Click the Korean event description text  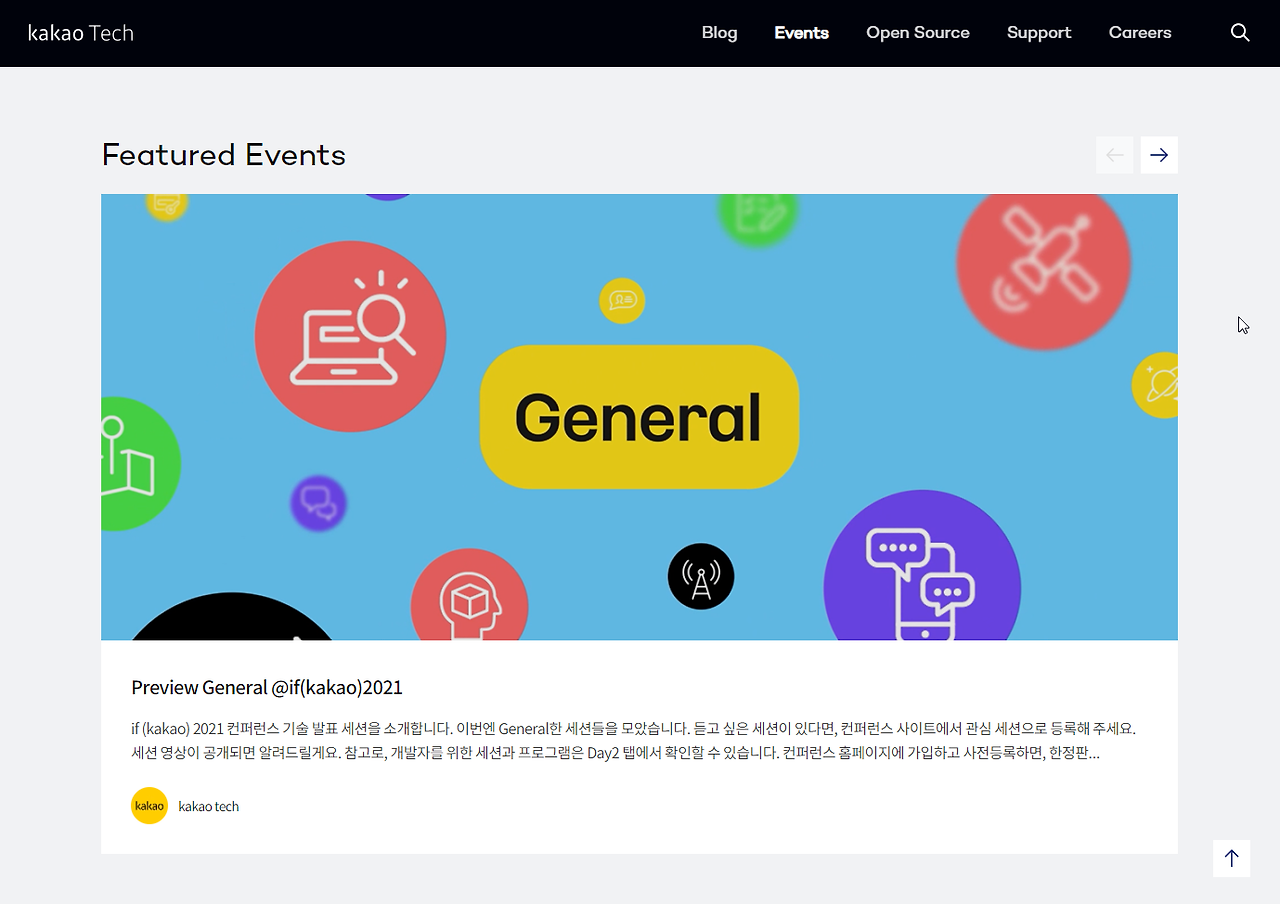click(633, 740)
